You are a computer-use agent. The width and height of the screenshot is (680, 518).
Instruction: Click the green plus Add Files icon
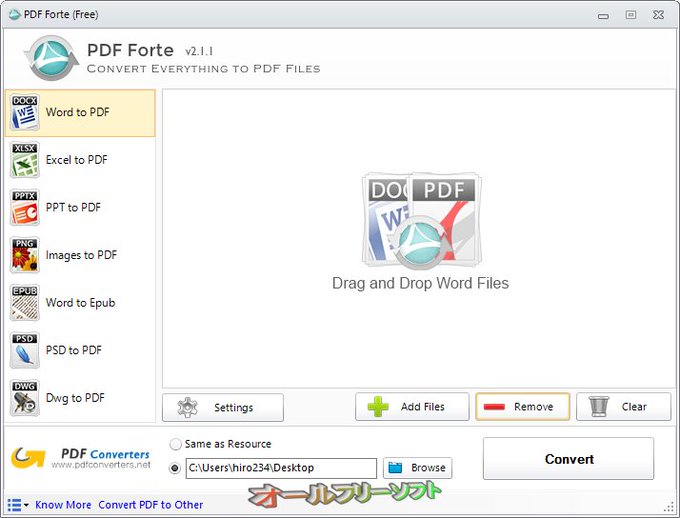(x=378, y=407)
